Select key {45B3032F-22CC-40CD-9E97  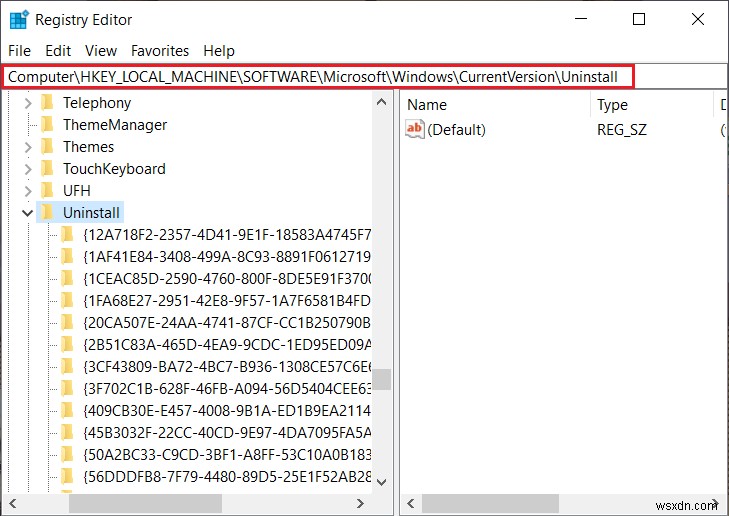pos(227,433)
